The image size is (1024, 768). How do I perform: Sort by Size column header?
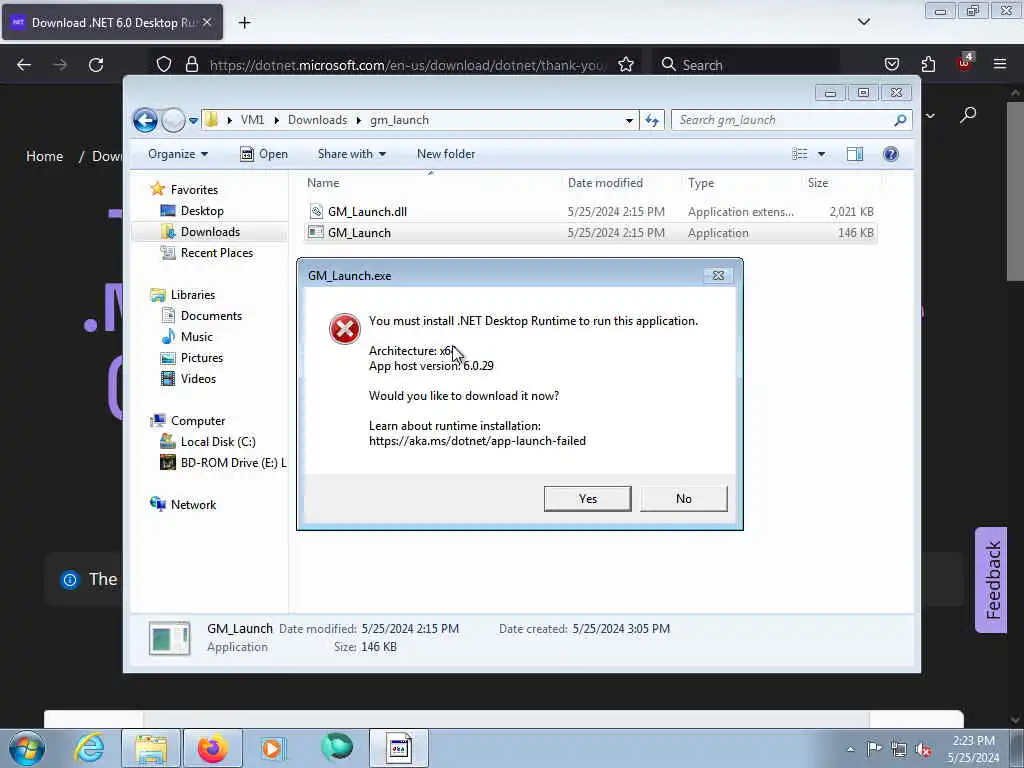point(818,183)
